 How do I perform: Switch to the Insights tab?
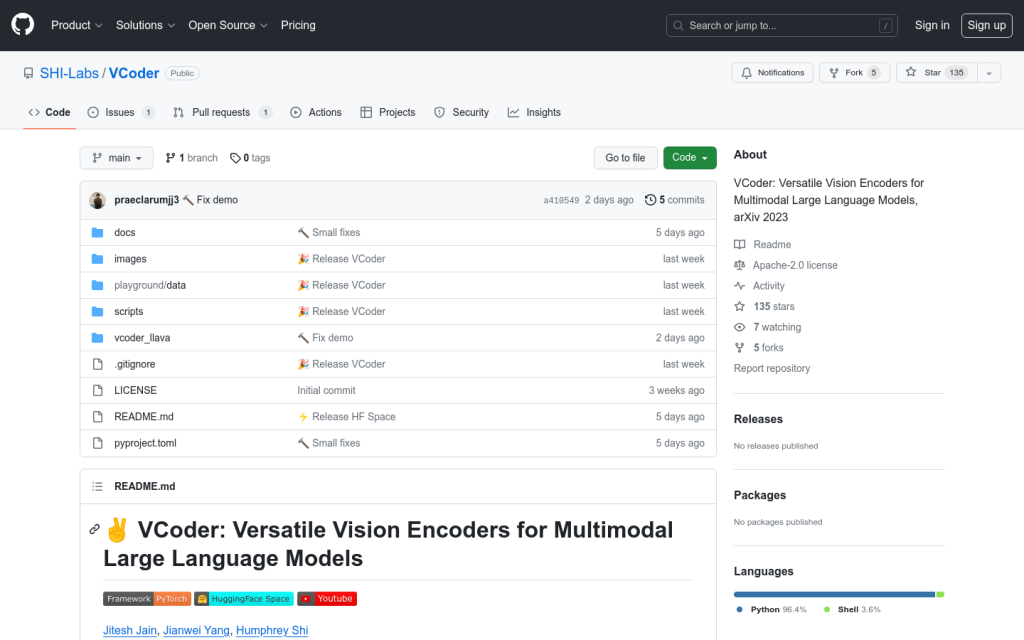click(534, 112)
